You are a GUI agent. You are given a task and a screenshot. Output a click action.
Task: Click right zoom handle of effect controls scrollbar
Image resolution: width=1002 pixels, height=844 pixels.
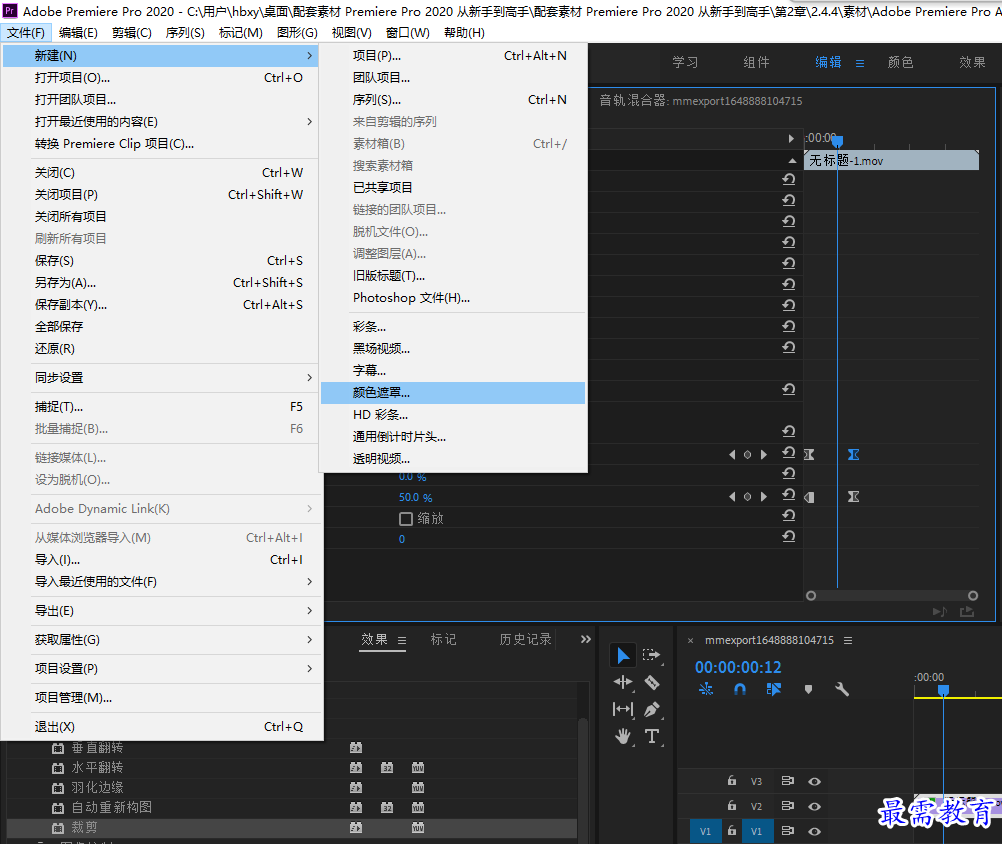973,595
